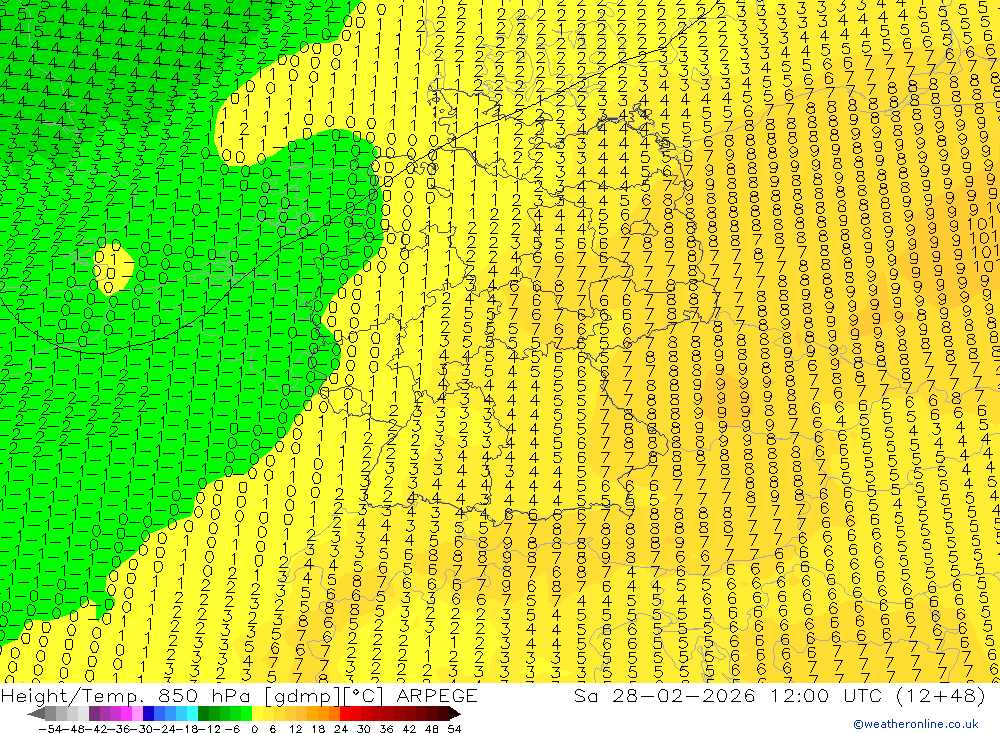Image resolution: width=1000 pixels, height=733 pixels.
Task: Click the cyan legend swatch near -18
Action: pos(192,714)
